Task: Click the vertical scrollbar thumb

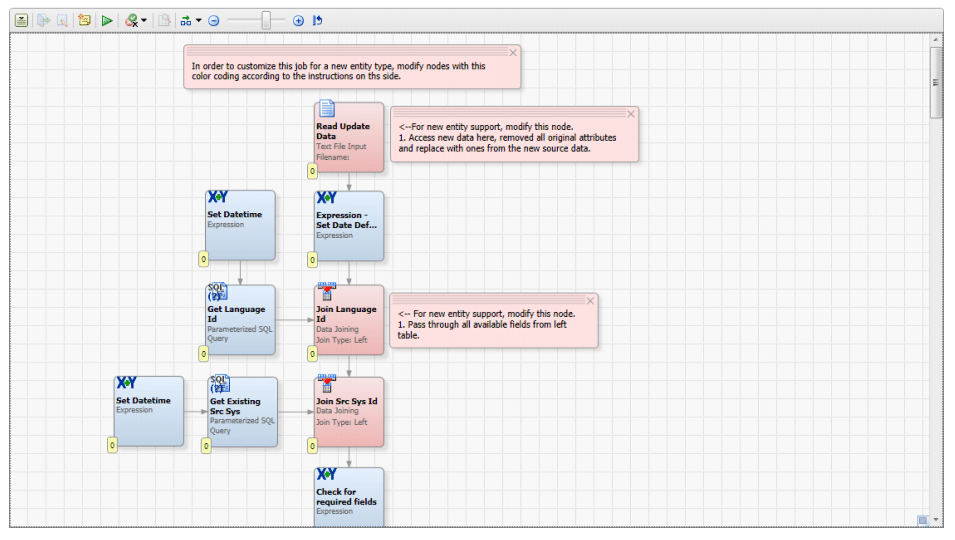Action: point(936,82)
